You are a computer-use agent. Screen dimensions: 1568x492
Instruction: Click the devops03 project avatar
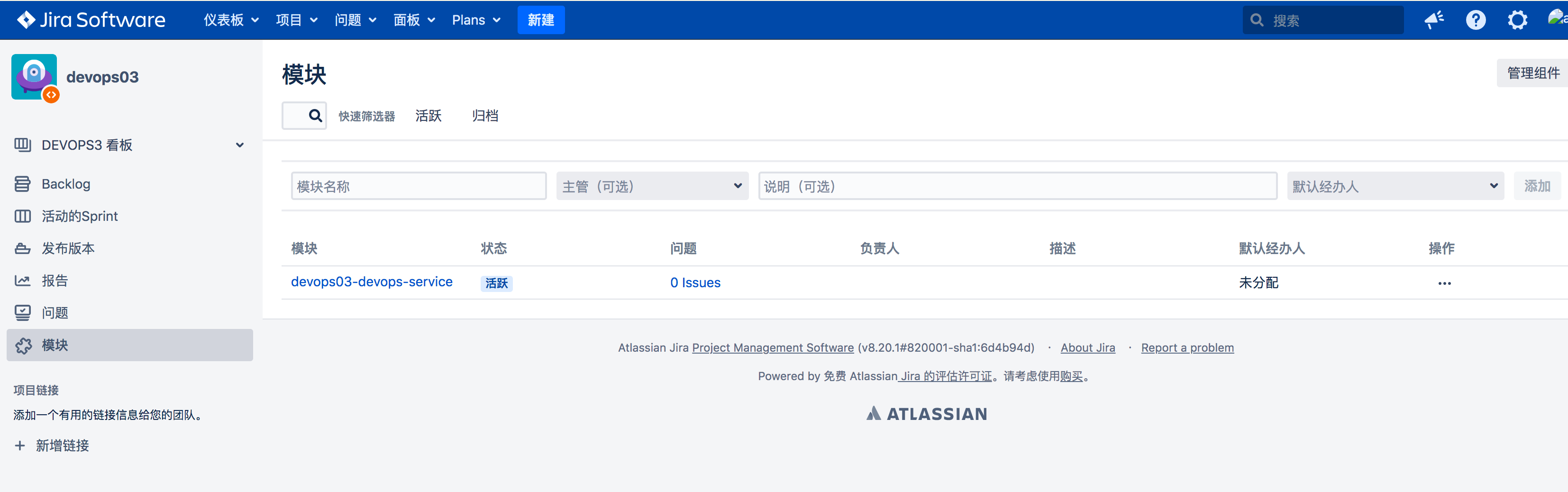pyautogui.click(x=34, y=77)
